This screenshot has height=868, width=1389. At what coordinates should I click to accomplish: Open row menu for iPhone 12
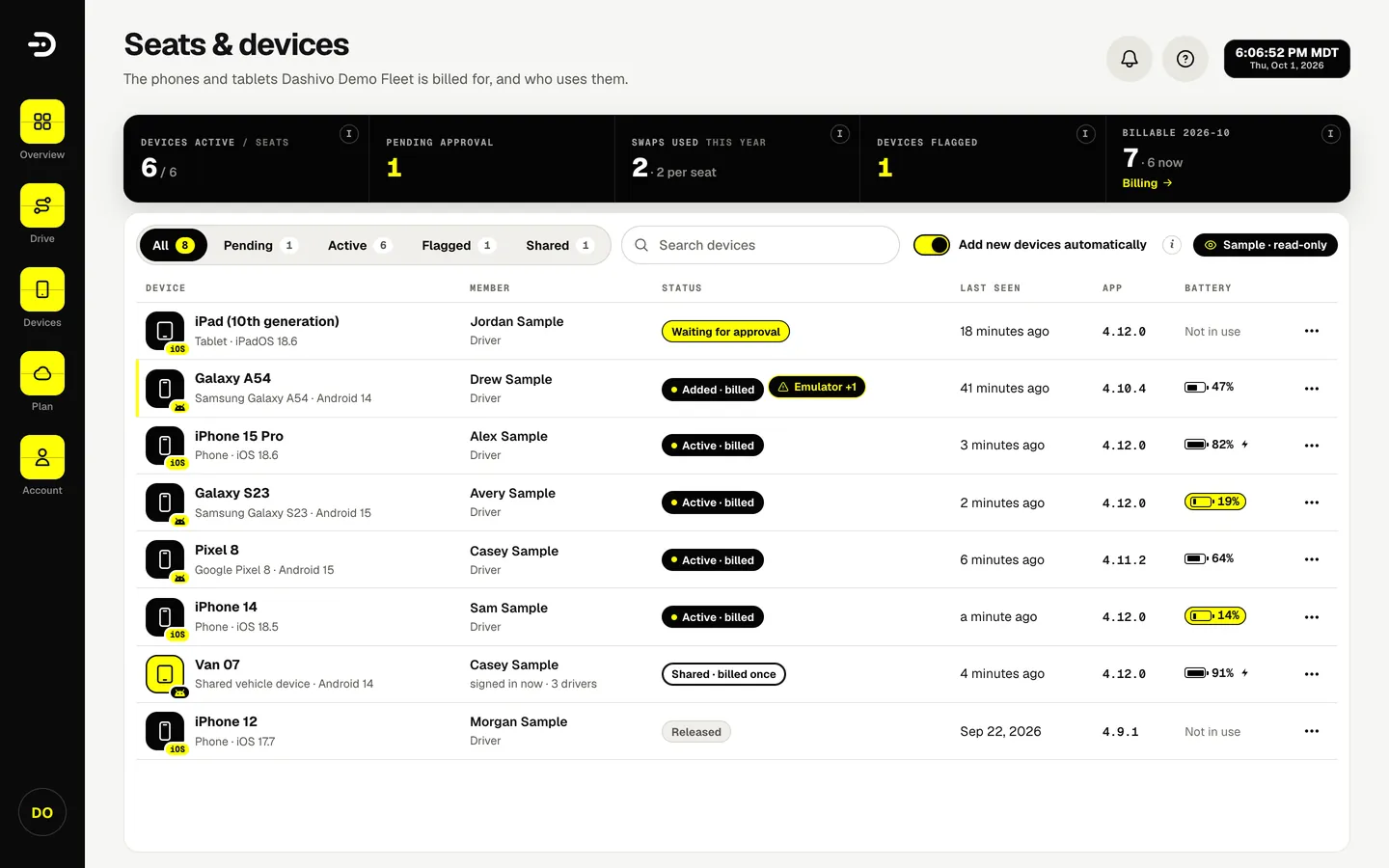coord(1312,731)
